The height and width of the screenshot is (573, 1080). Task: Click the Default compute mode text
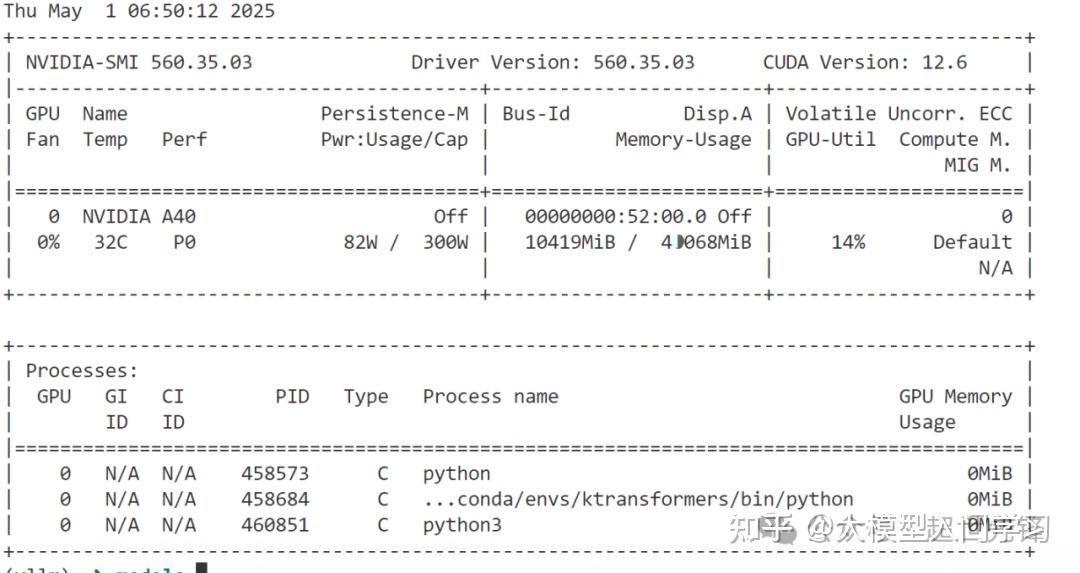(972, 242)
